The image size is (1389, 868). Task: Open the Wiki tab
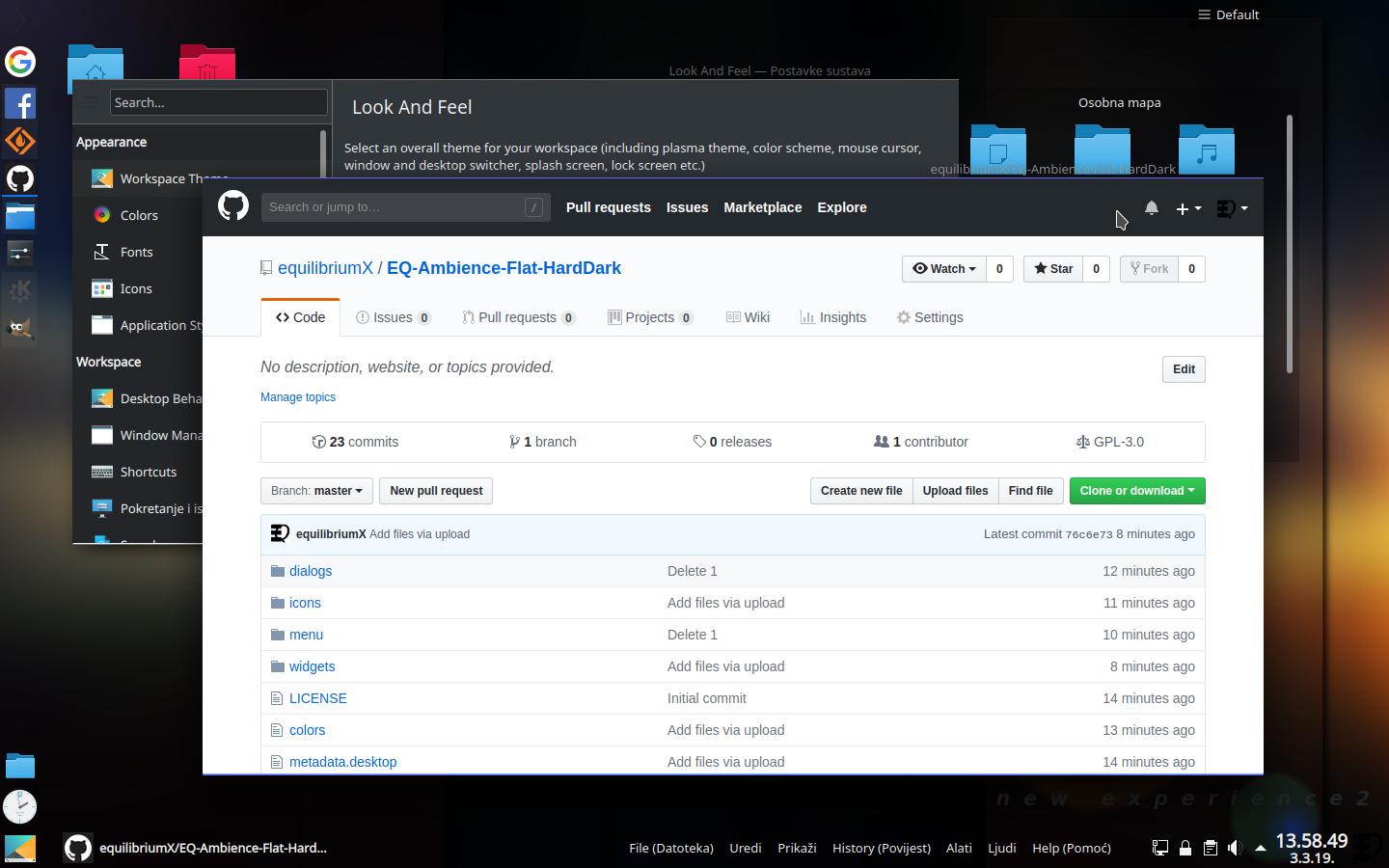click(748, 317)
